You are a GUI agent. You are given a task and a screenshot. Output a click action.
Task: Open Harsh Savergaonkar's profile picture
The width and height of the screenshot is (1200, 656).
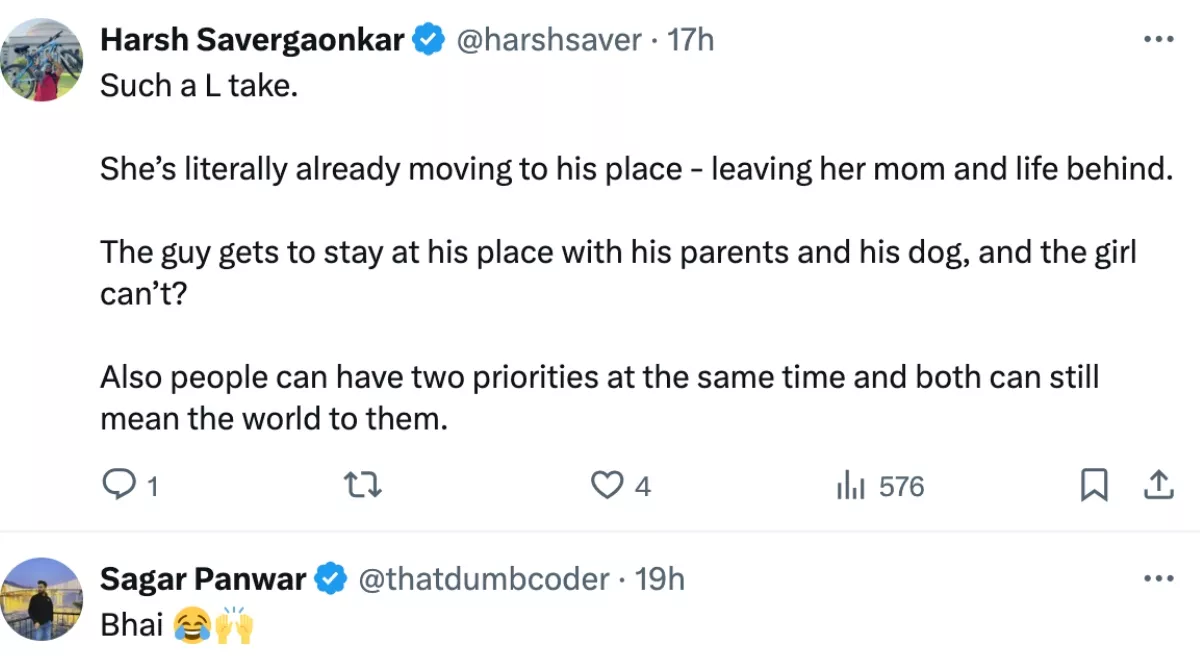[x=42, y=58]
